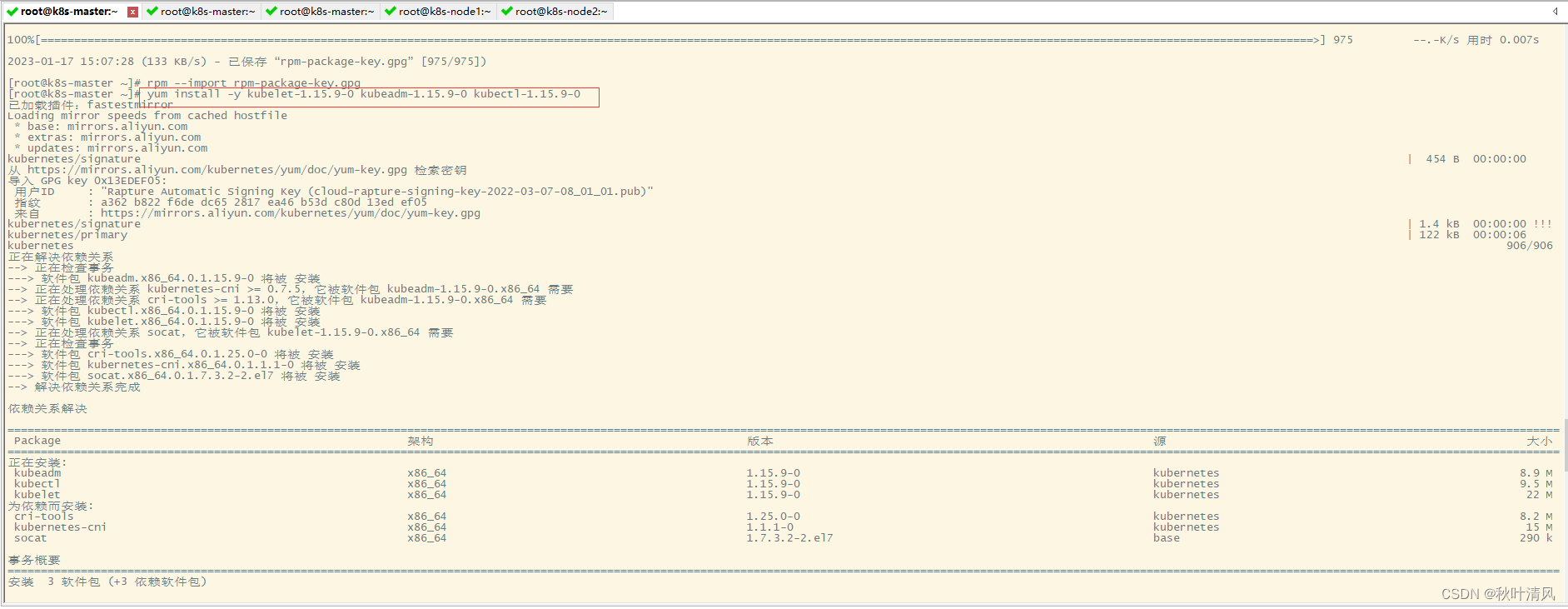Click the "8.9 M" size for kubeadm
This screenshot has height=609, width=1568.
[x=1536, y=473]
